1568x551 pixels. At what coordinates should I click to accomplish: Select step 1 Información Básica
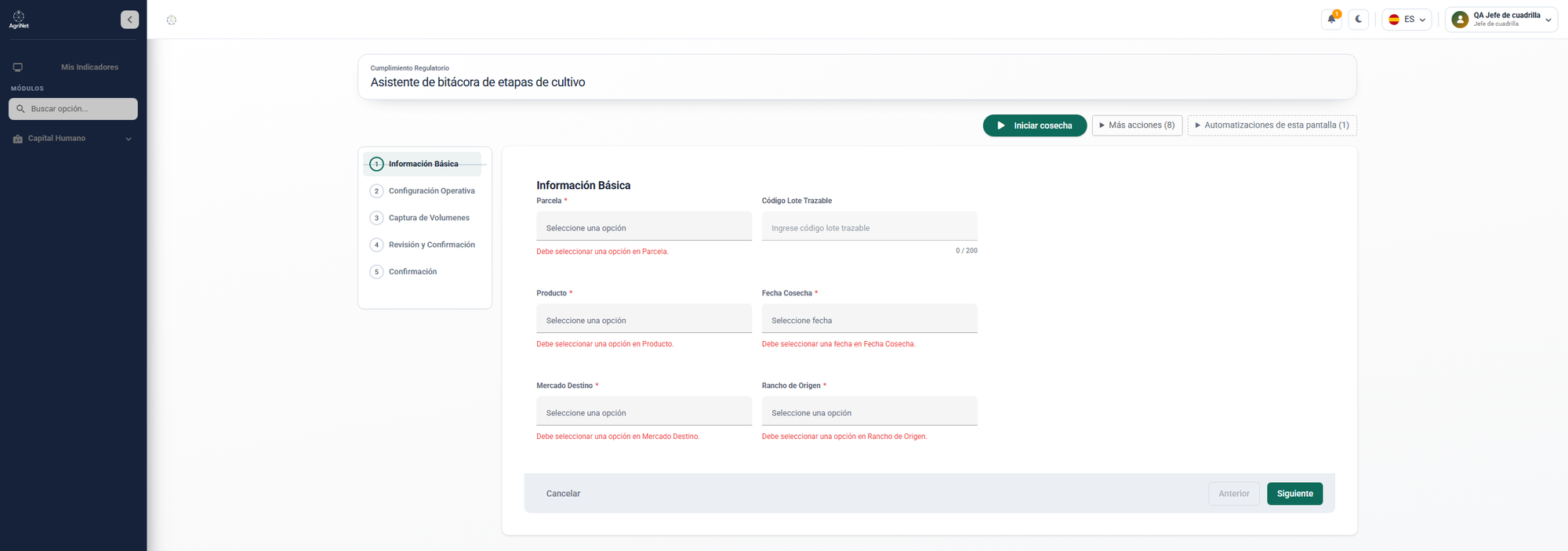pos(423,164)
